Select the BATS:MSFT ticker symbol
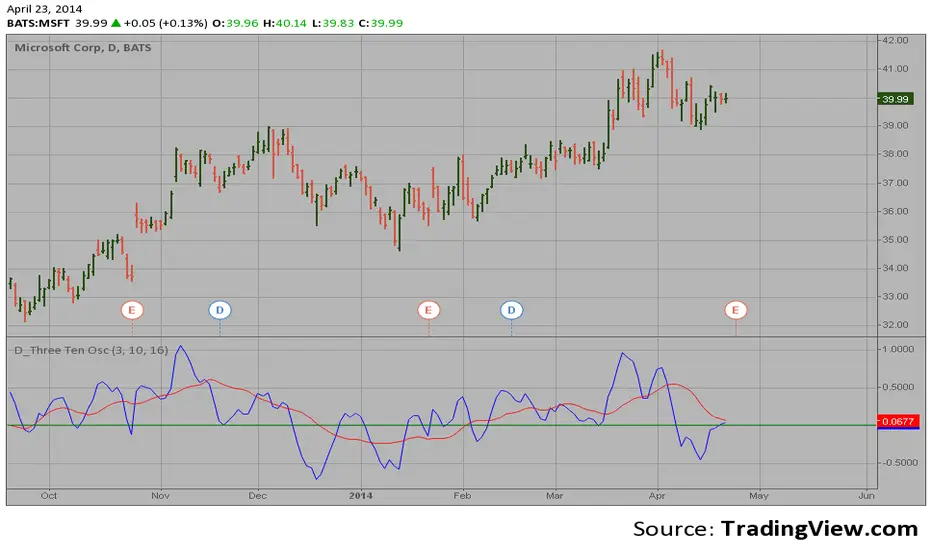This screenshot has width=932, height=550. tap(38, 23)
